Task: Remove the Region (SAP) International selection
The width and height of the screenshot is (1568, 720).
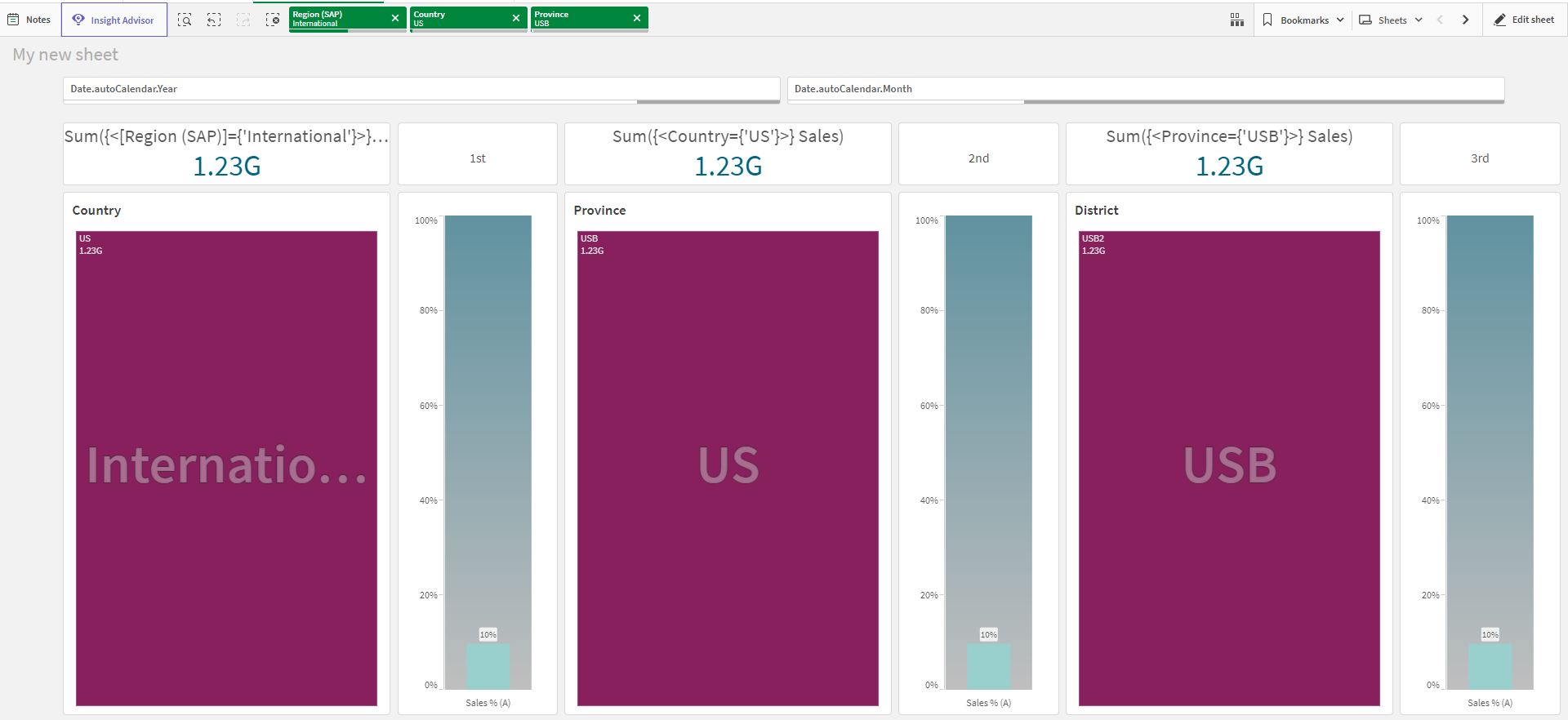Action: [395, 18]
